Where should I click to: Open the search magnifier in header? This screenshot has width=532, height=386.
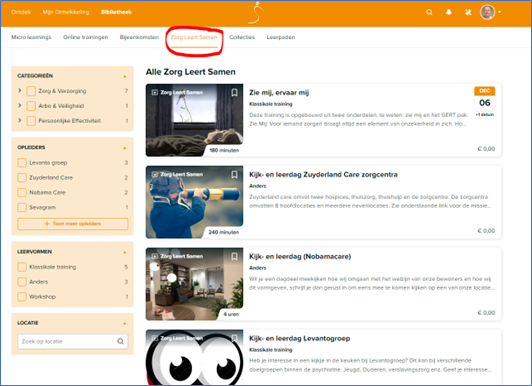(x=429, y=12)
